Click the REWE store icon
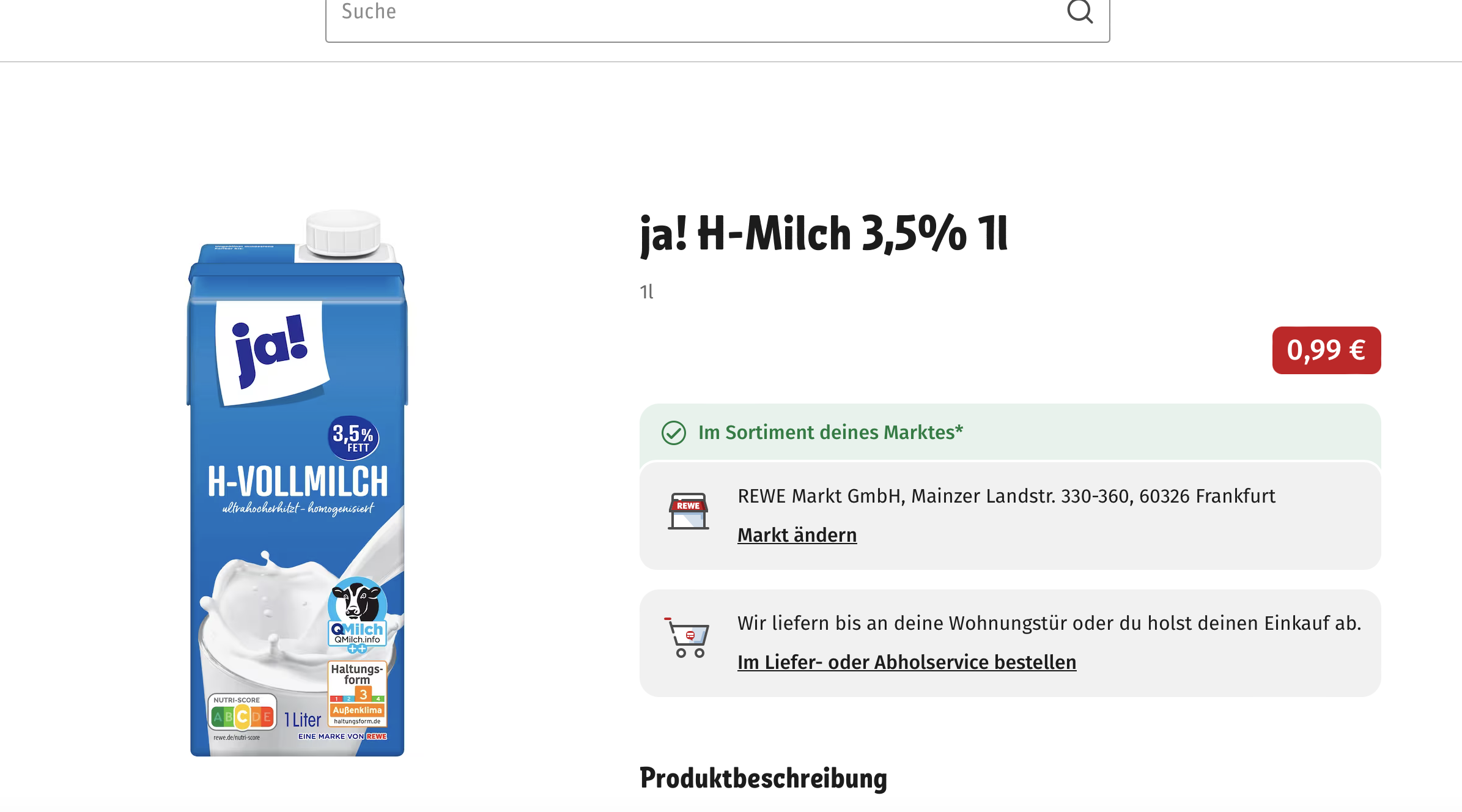 (689, 511)
